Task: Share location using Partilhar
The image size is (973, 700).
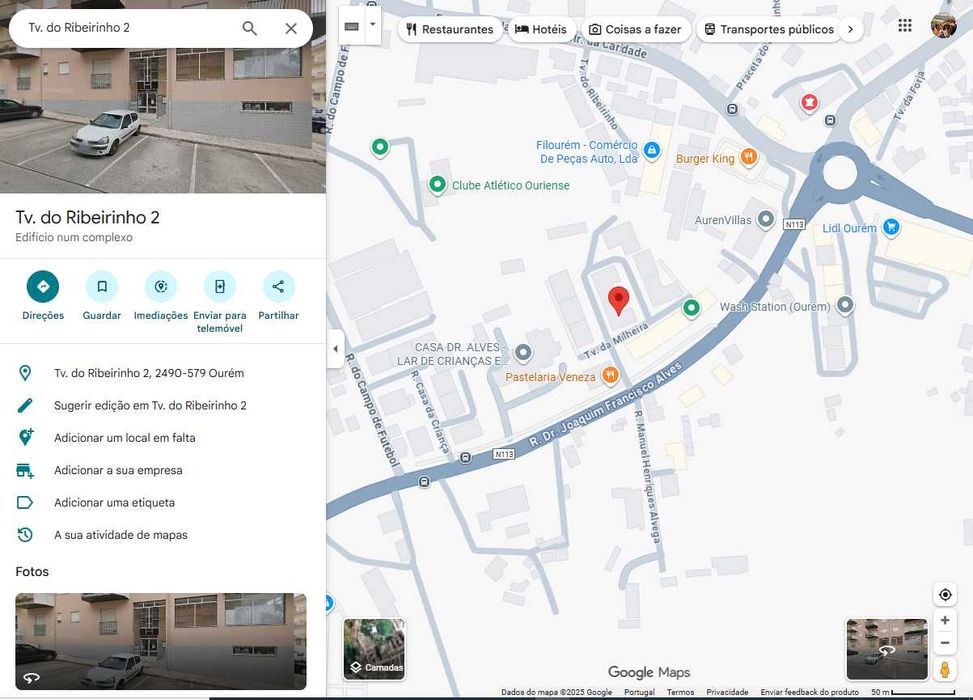Action: (x=278, y=296)
